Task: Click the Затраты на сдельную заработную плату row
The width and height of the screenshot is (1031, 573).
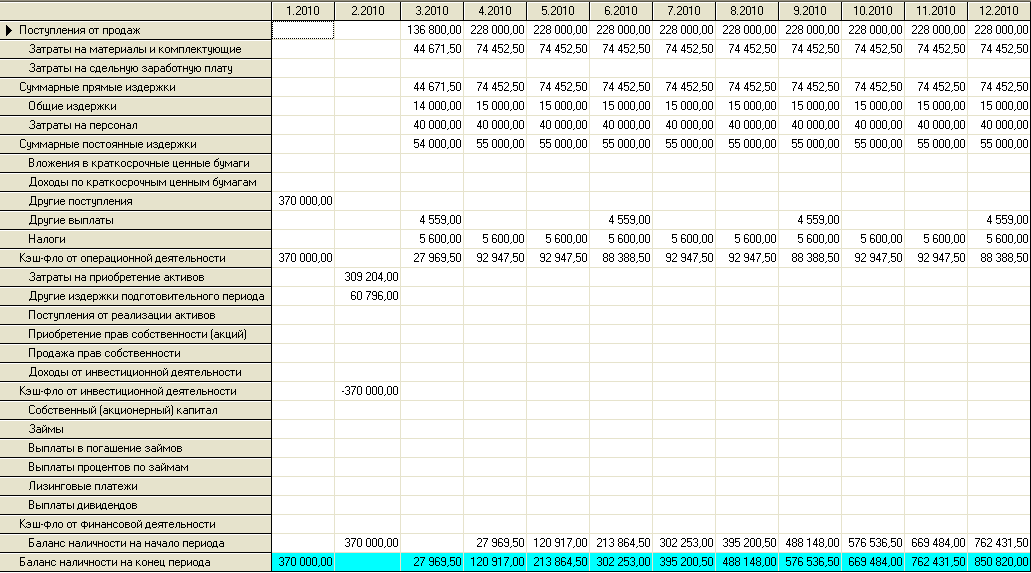Action: coord(135,68)
